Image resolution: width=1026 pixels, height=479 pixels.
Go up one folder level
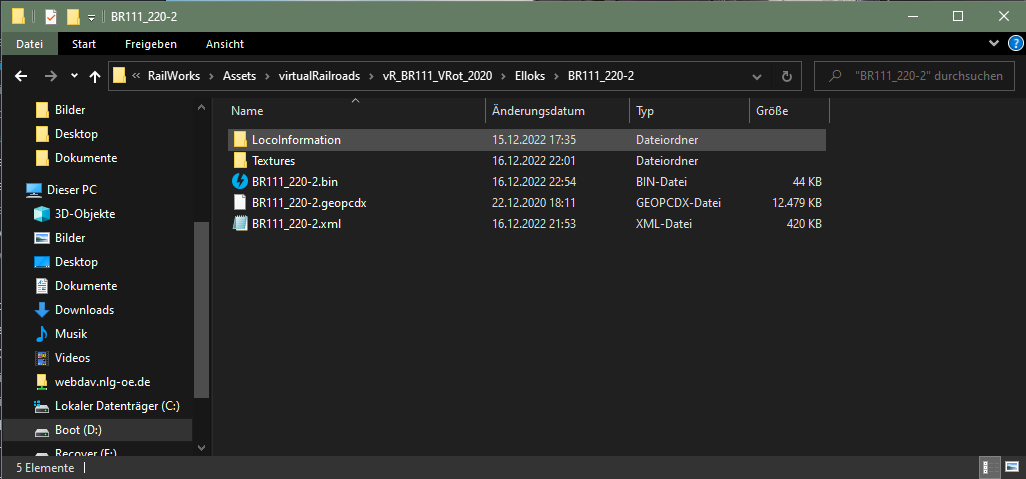pyautogui.click(x=94, y=76)
